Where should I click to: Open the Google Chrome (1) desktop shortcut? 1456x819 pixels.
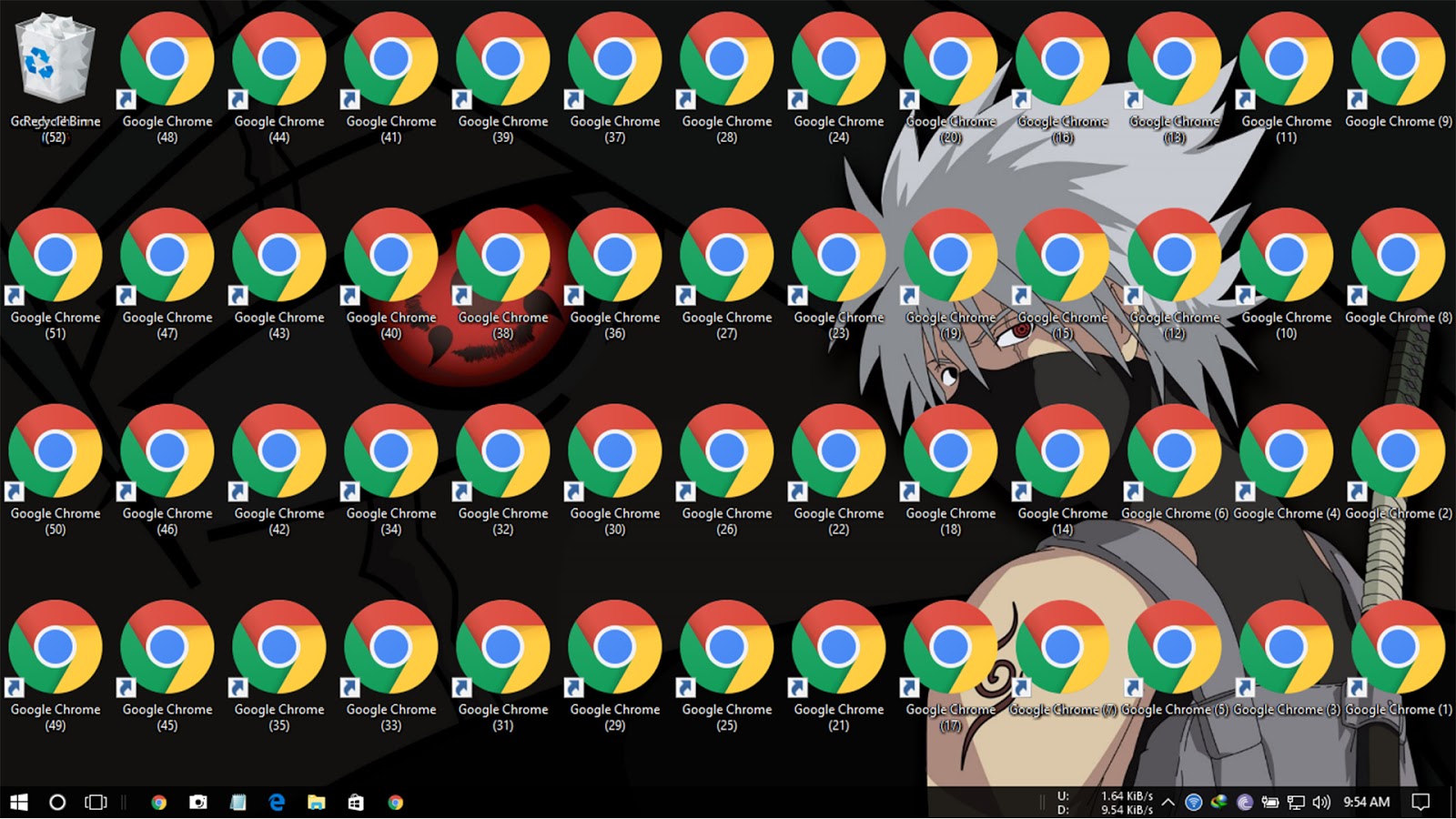[x=1399, y=648]
